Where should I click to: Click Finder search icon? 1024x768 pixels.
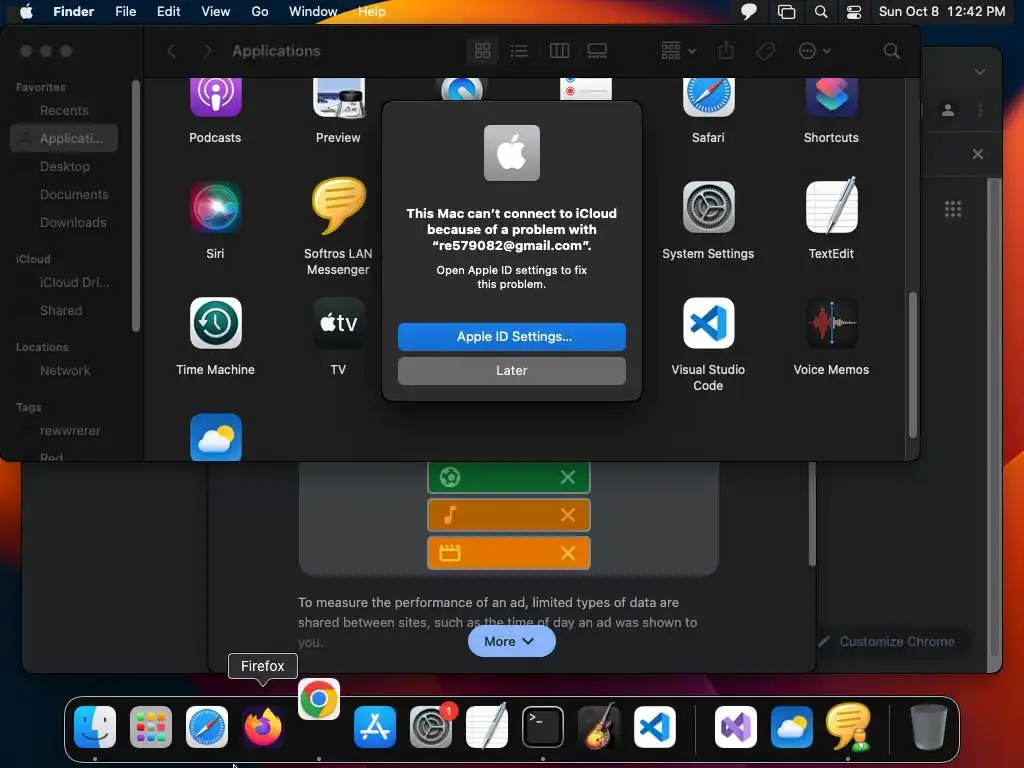[891, 51]
